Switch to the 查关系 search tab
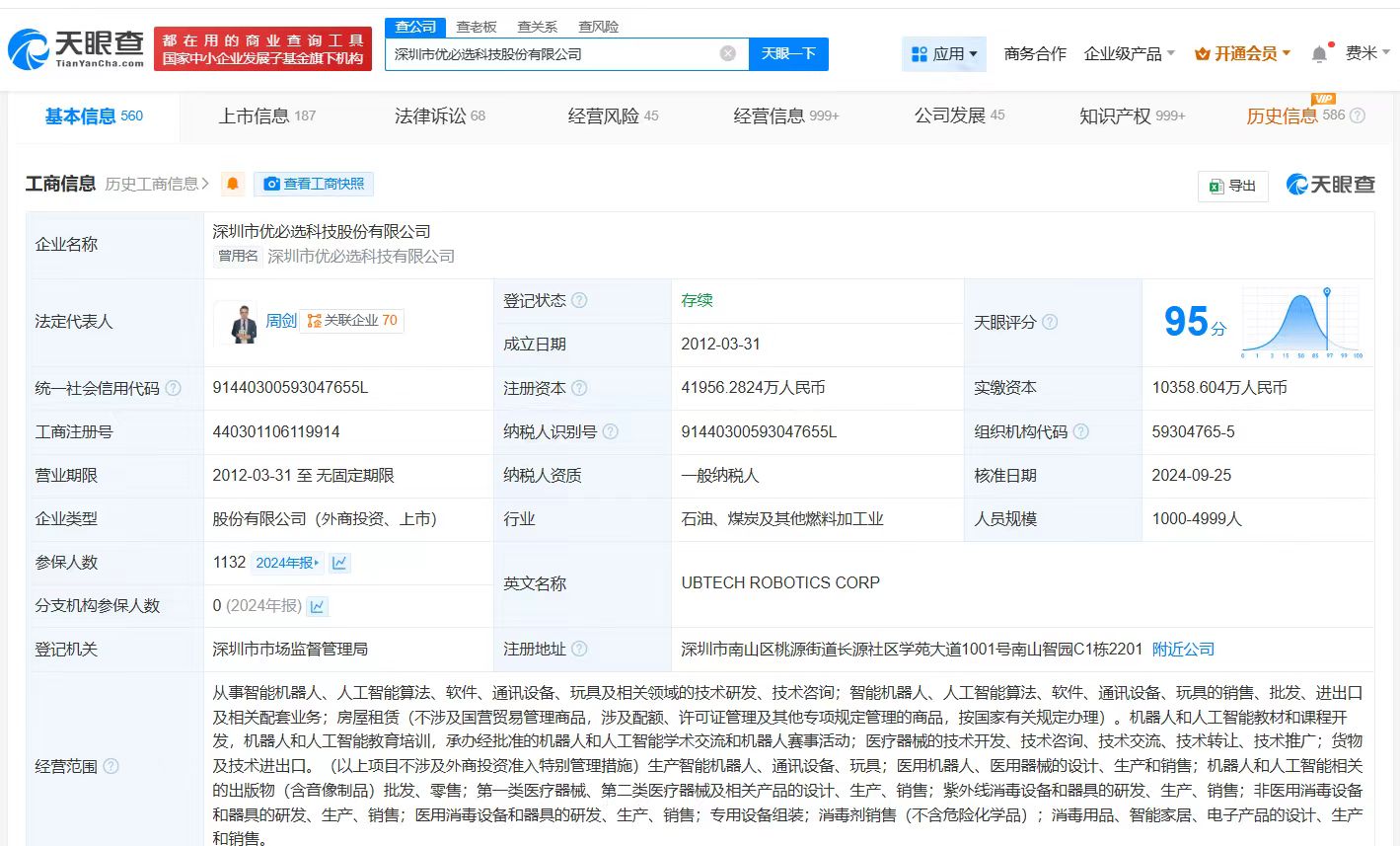Image resolution: width=1400 pixels, height=846 pixels. pyautogui.click(x=538, y=27)
